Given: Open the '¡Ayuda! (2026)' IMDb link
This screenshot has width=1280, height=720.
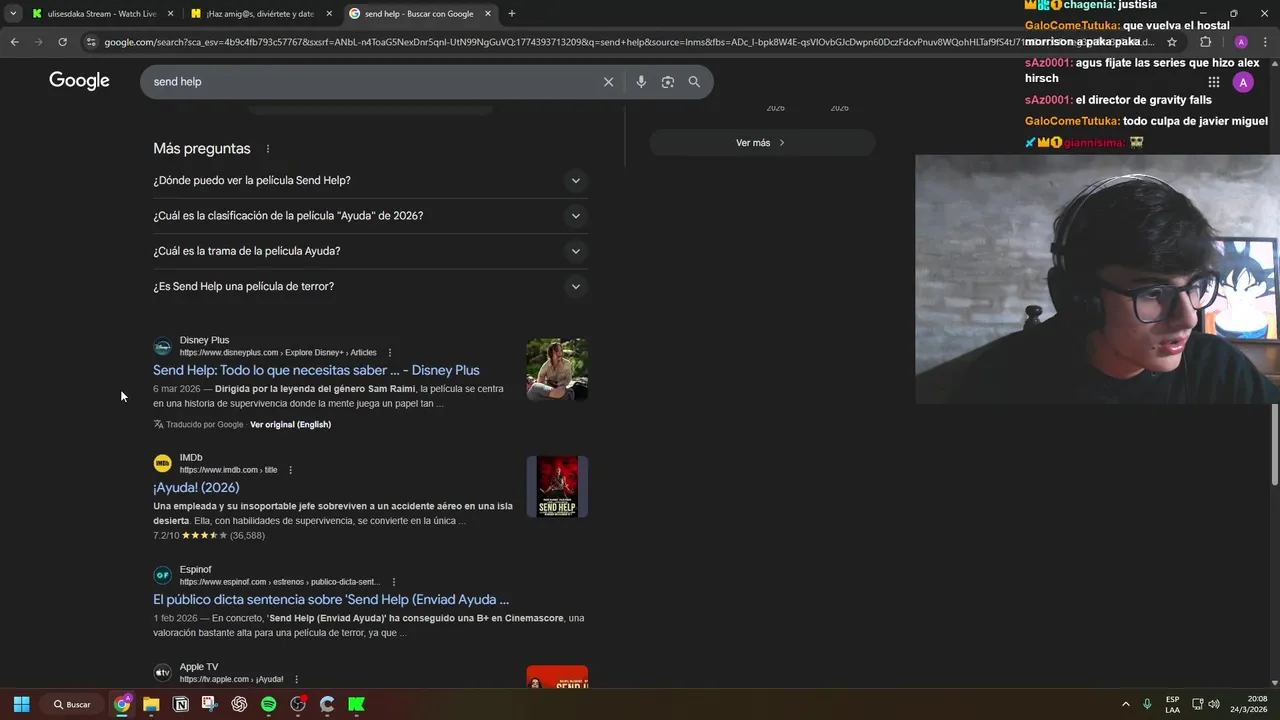Looking at the screenshot, I should coord(196,488).
